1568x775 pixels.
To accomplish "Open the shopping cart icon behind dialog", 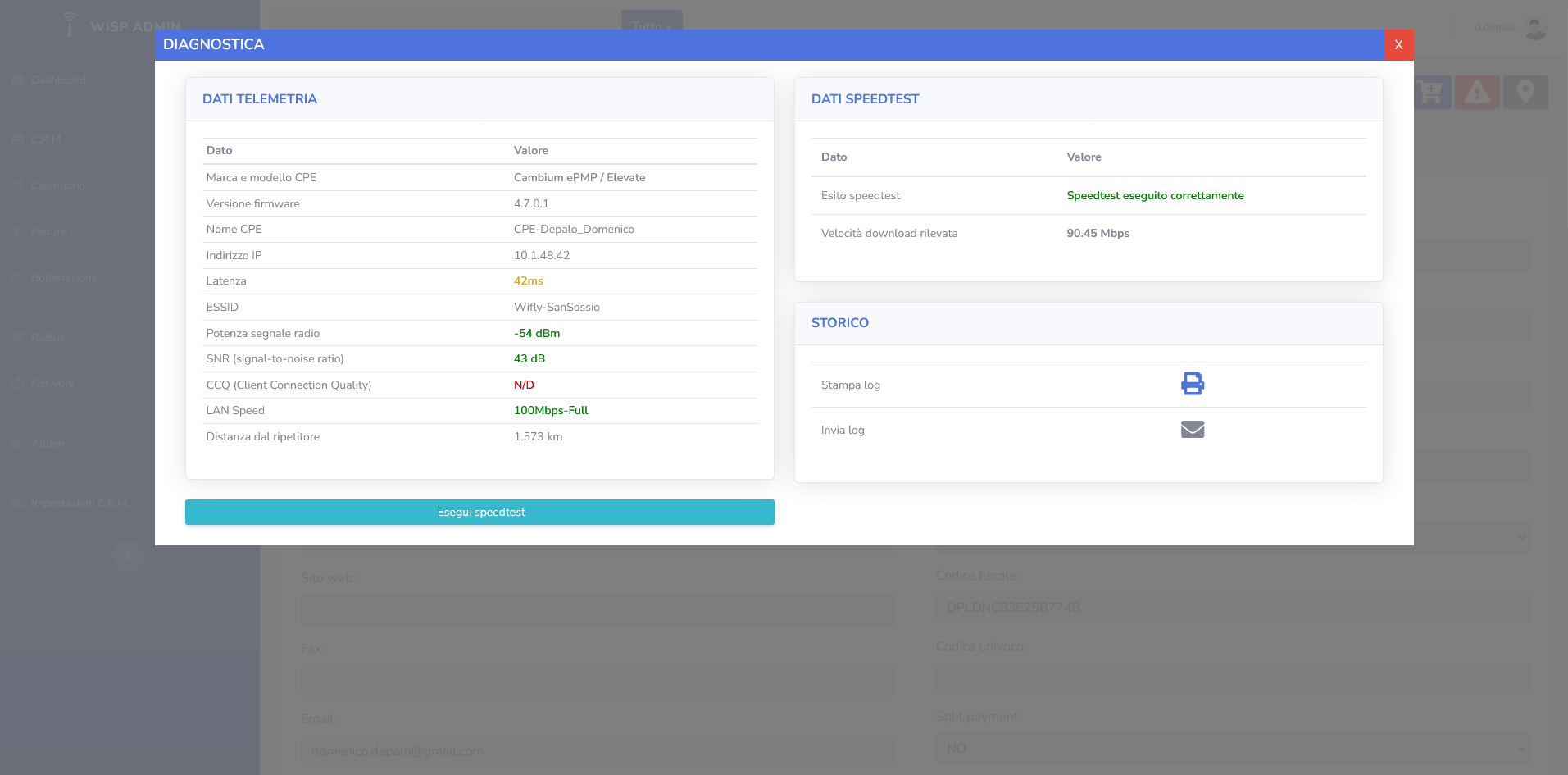I will (1432, 93).
